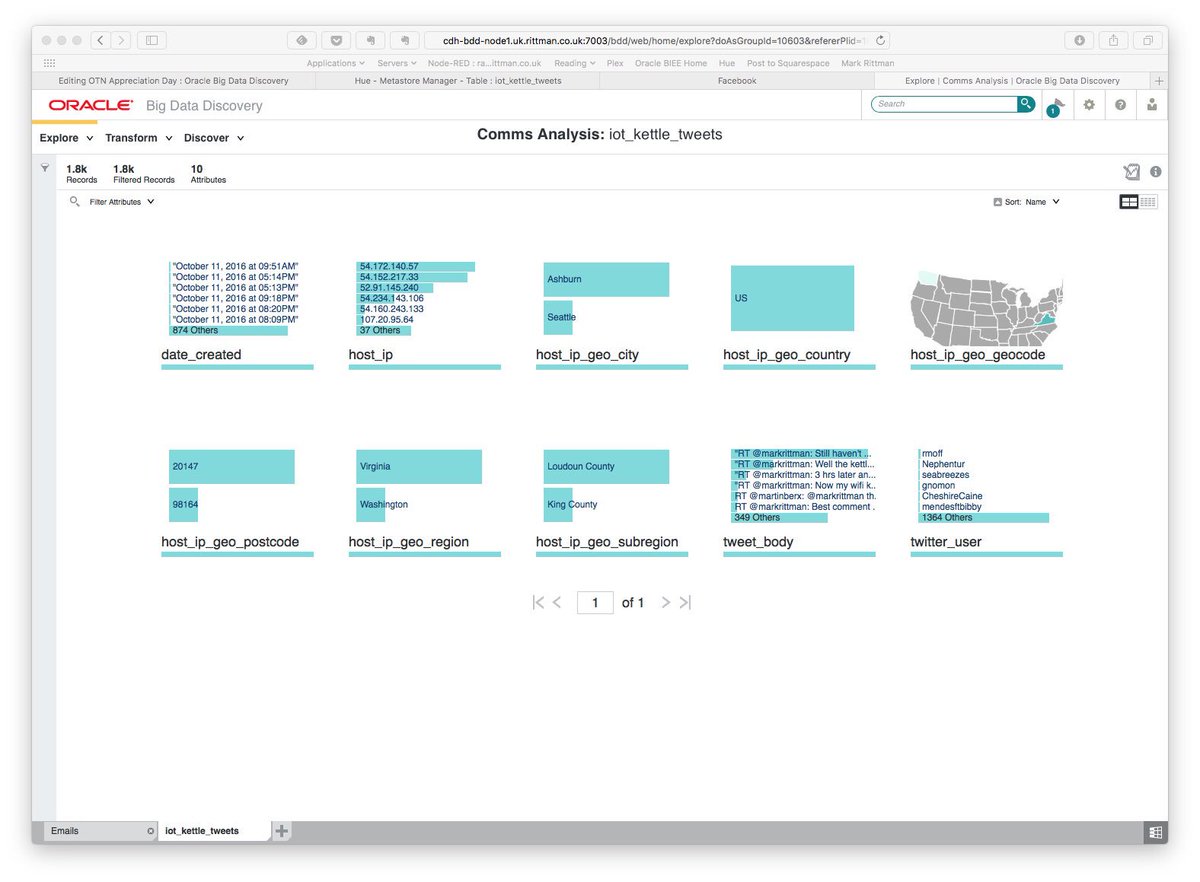Open the Transform dropdown menu
The width and height of the screenshot is (1200, 882).
[x=139, y=138]
